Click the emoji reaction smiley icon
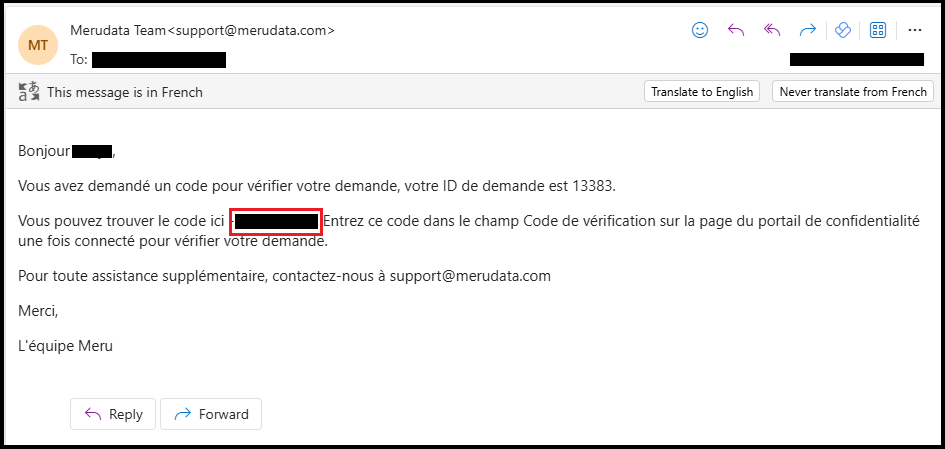945x449 pixels. [700, 30]
